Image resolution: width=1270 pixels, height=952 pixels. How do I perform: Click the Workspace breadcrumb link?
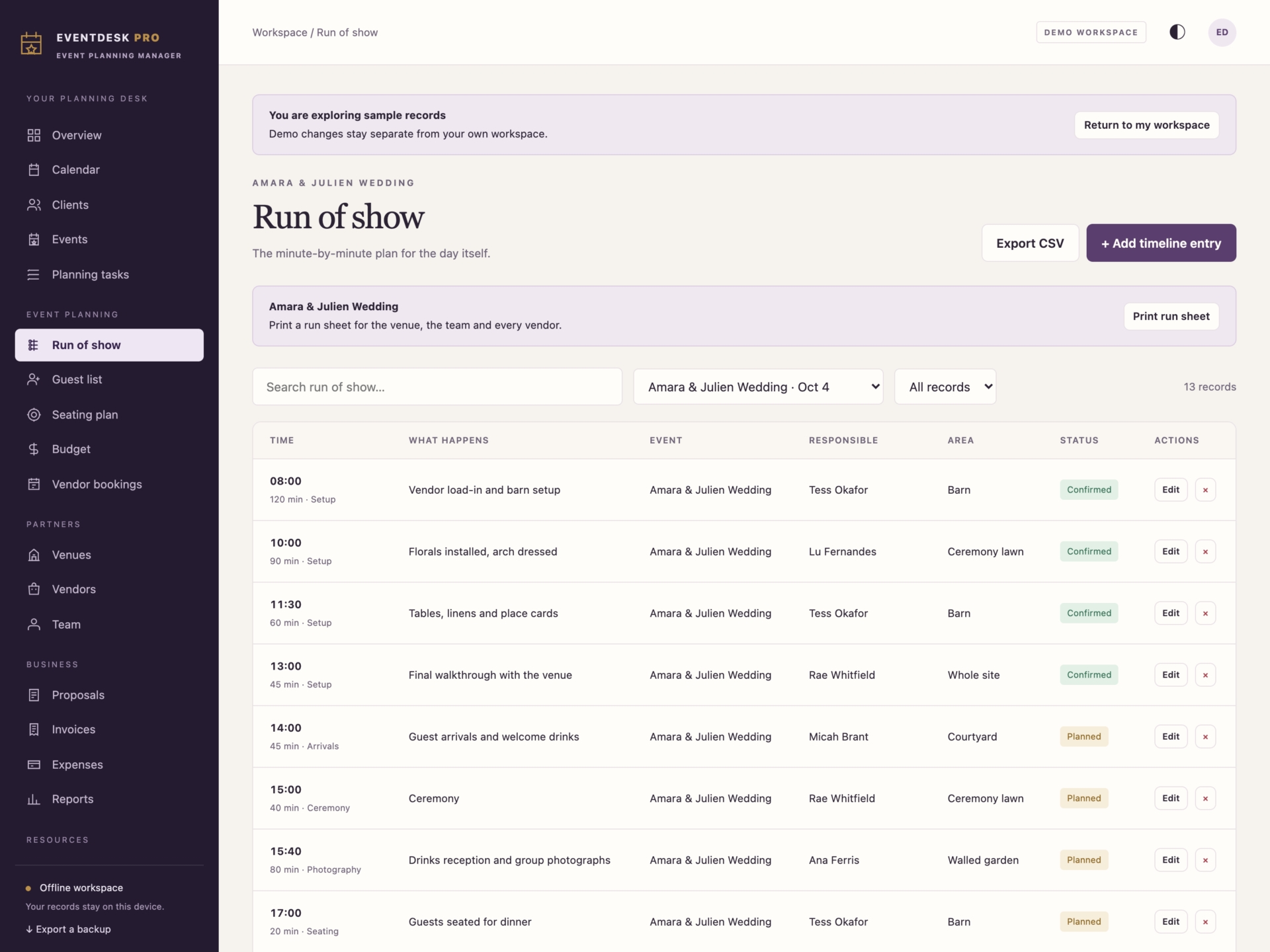pyautogui.click(x=280, y=32)
